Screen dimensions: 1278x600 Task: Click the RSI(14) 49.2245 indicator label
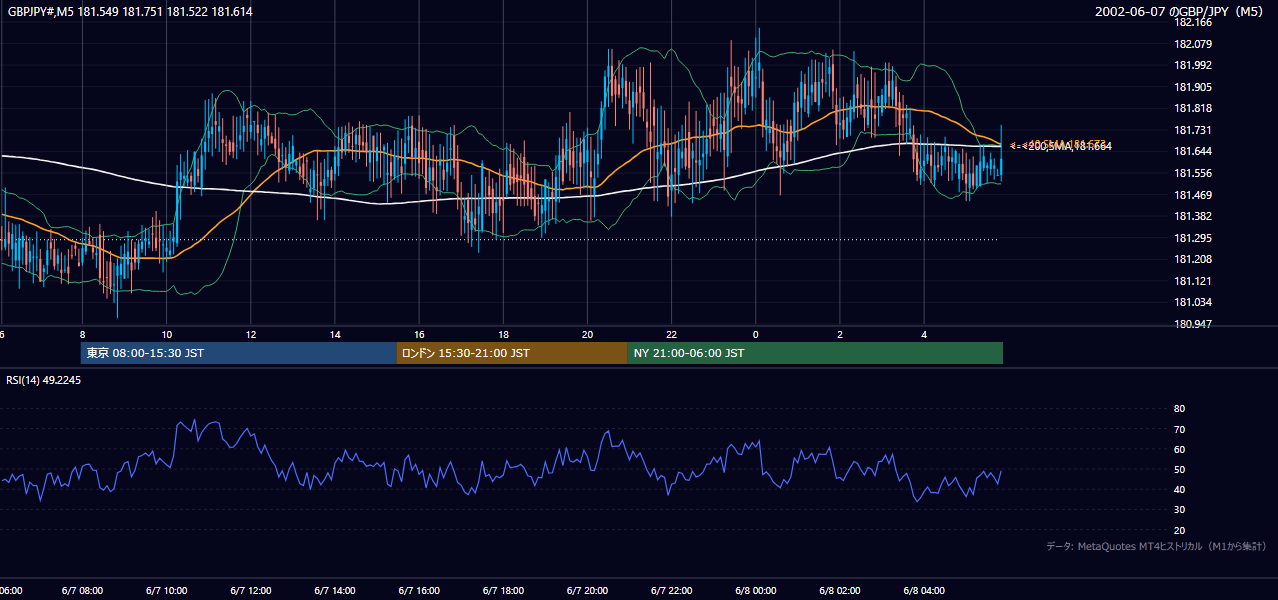click(x=43, y=380)
